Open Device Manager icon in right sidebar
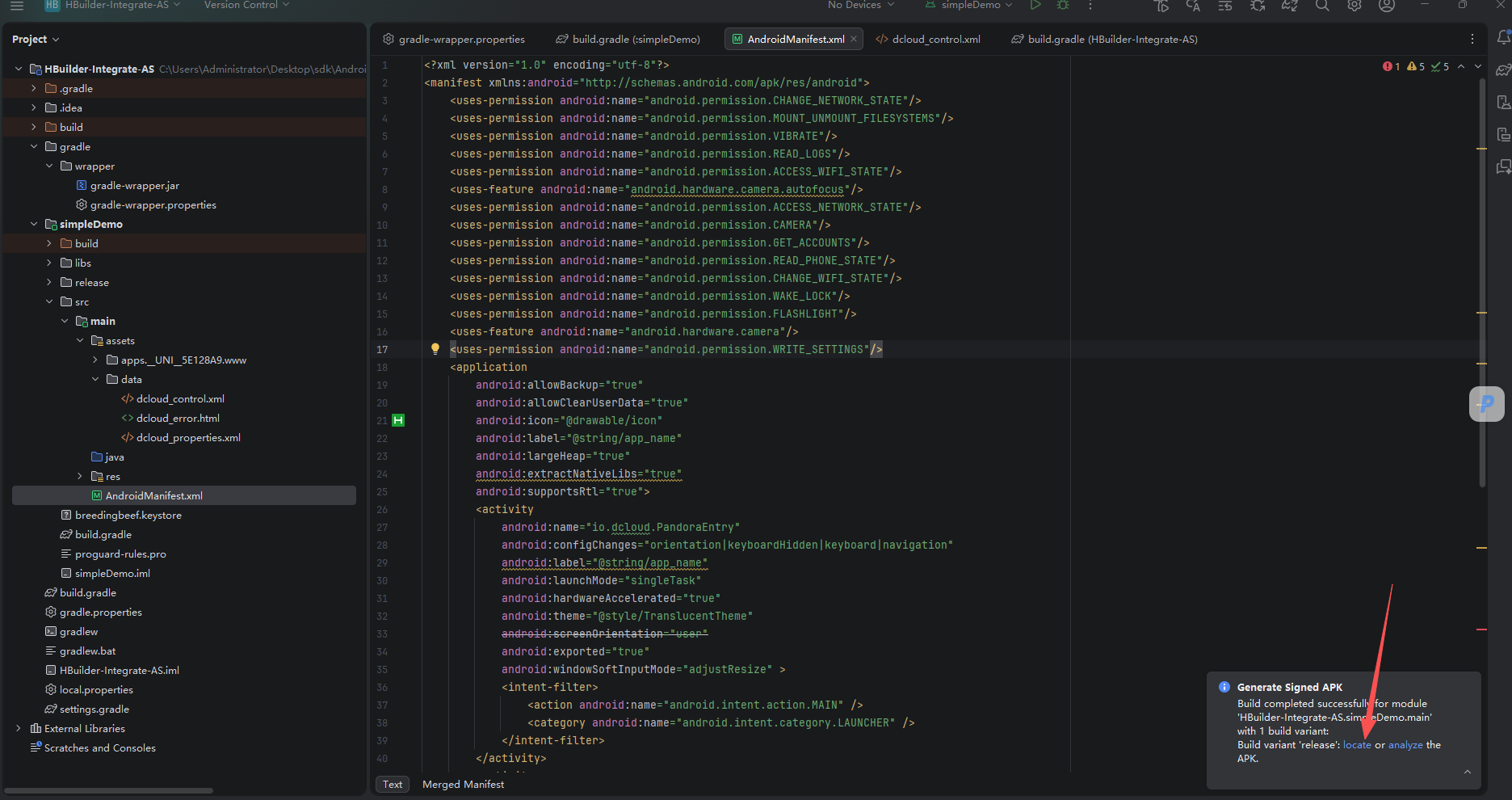1512x800 pixels. tap(1503, 102)
